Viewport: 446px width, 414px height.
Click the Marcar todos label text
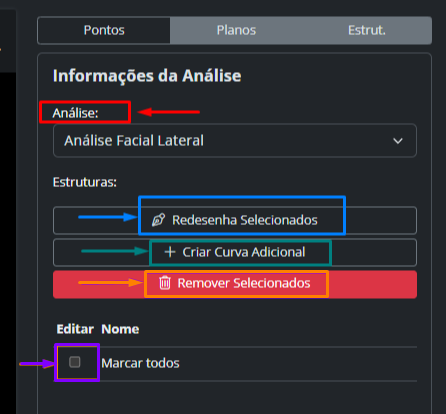(x=140, y=363)
